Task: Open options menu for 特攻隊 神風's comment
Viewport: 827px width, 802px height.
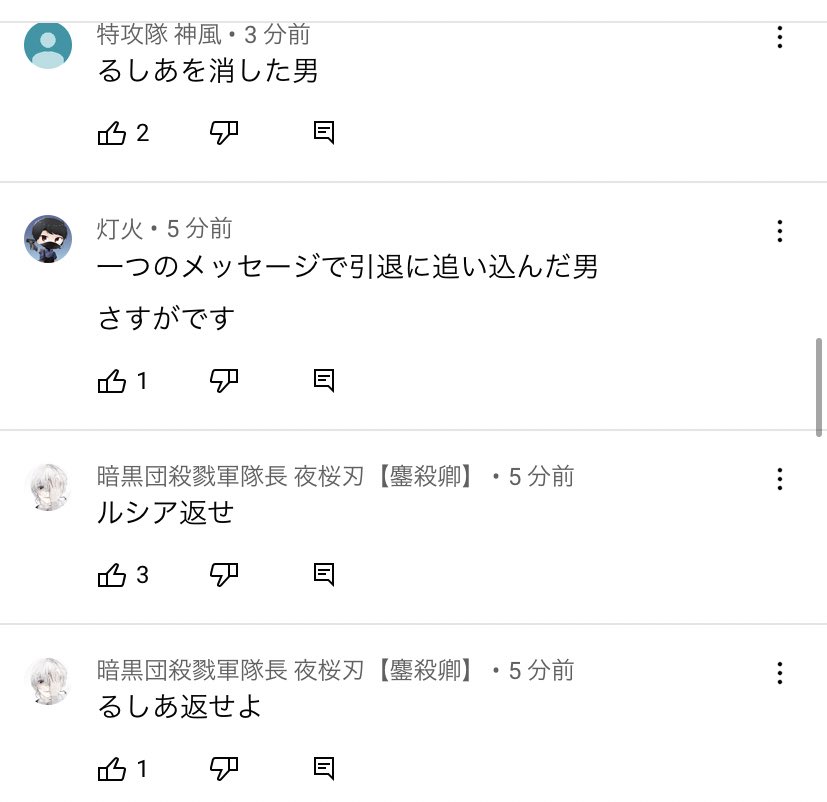Action: tap(779, 39)
